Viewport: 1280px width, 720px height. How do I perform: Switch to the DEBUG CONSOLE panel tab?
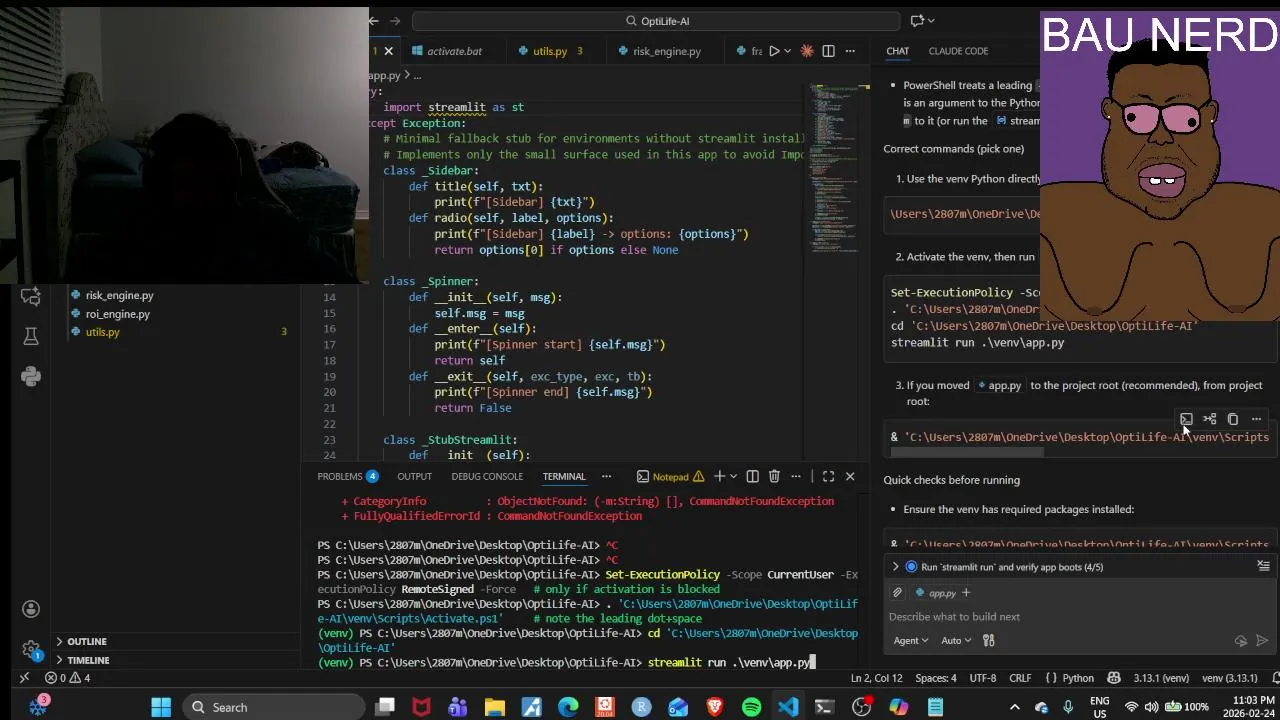pos(487,477)
